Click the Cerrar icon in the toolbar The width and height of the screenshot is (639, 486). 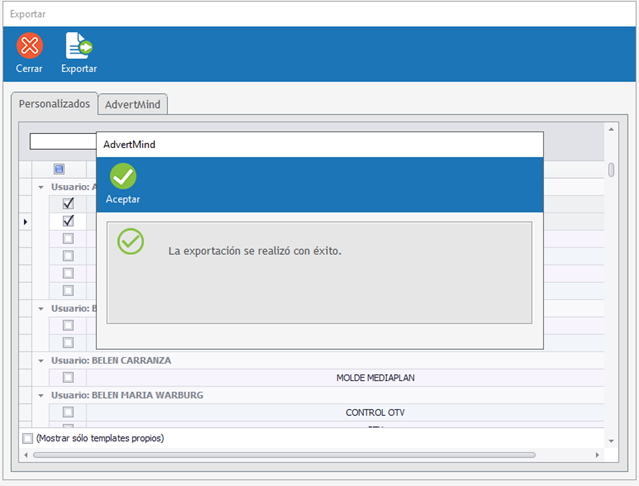click(30, 46)
